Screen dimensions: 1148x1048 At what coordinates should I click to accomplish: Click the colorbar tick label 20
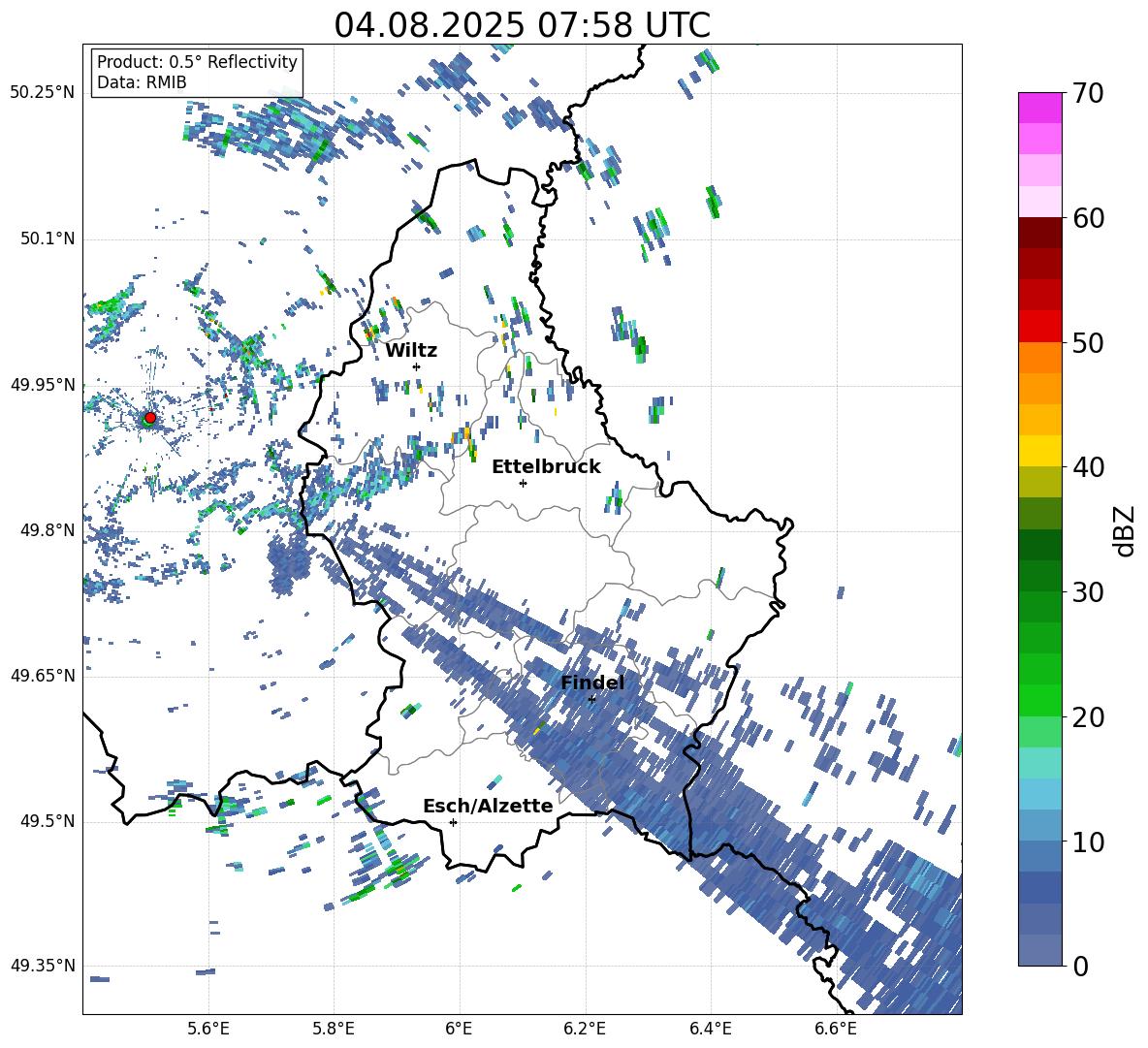tap(1088, 717)
